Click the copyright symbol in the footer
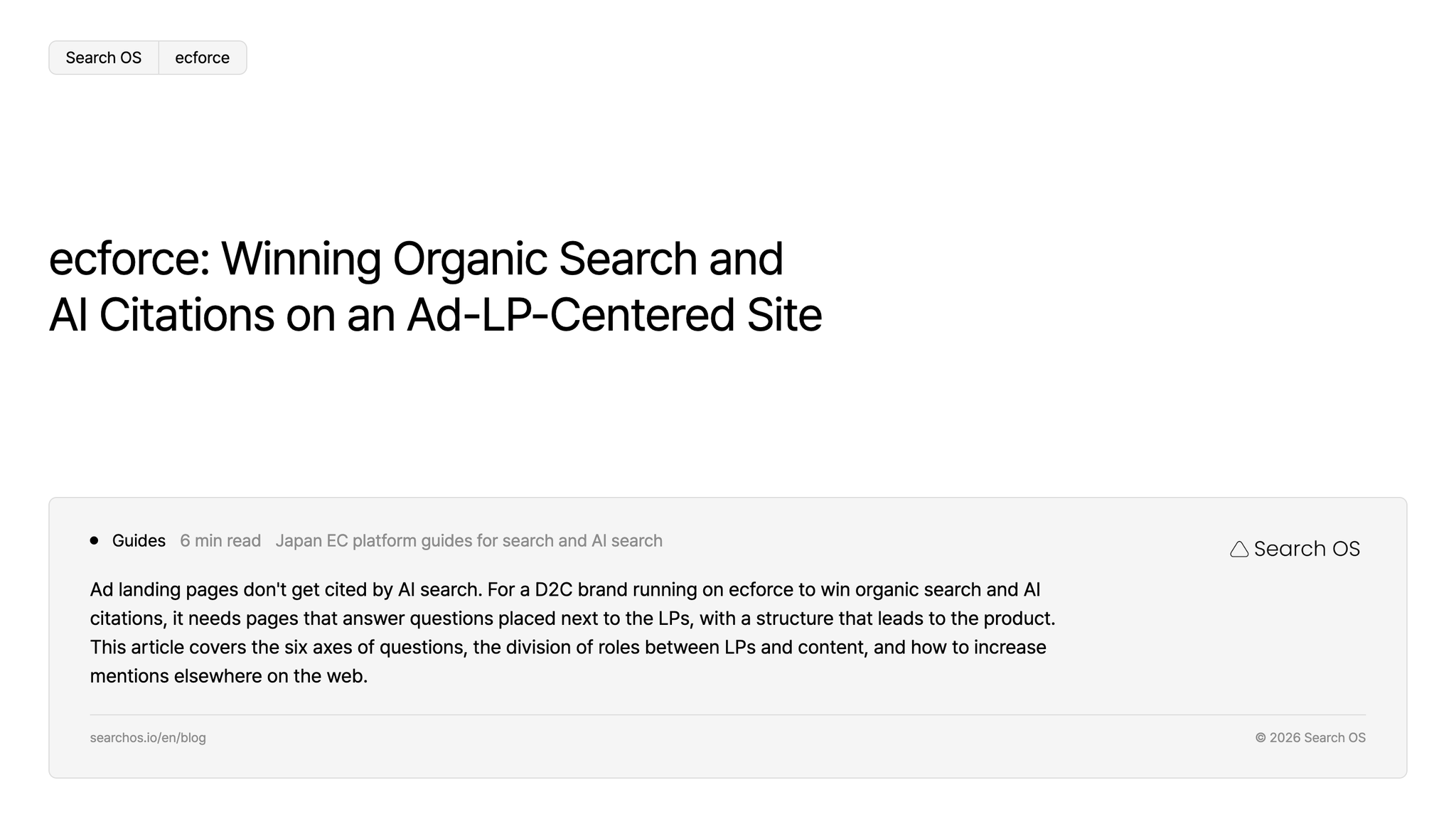This screenshot has width=1456, height=819. tap(1260, 738)
